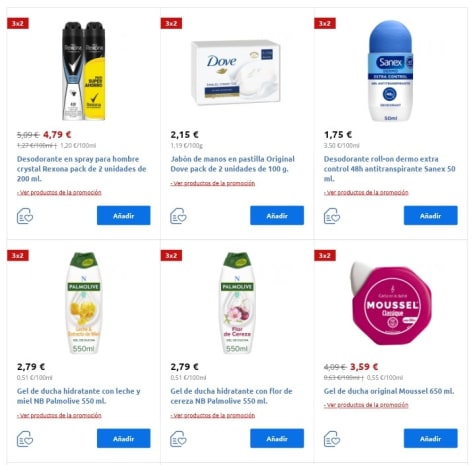Image resolution: width=475 pixels, height=465 pixels.
Task: Add Sanex roll-on deodorant to cart
Action: tap(431, 215)
